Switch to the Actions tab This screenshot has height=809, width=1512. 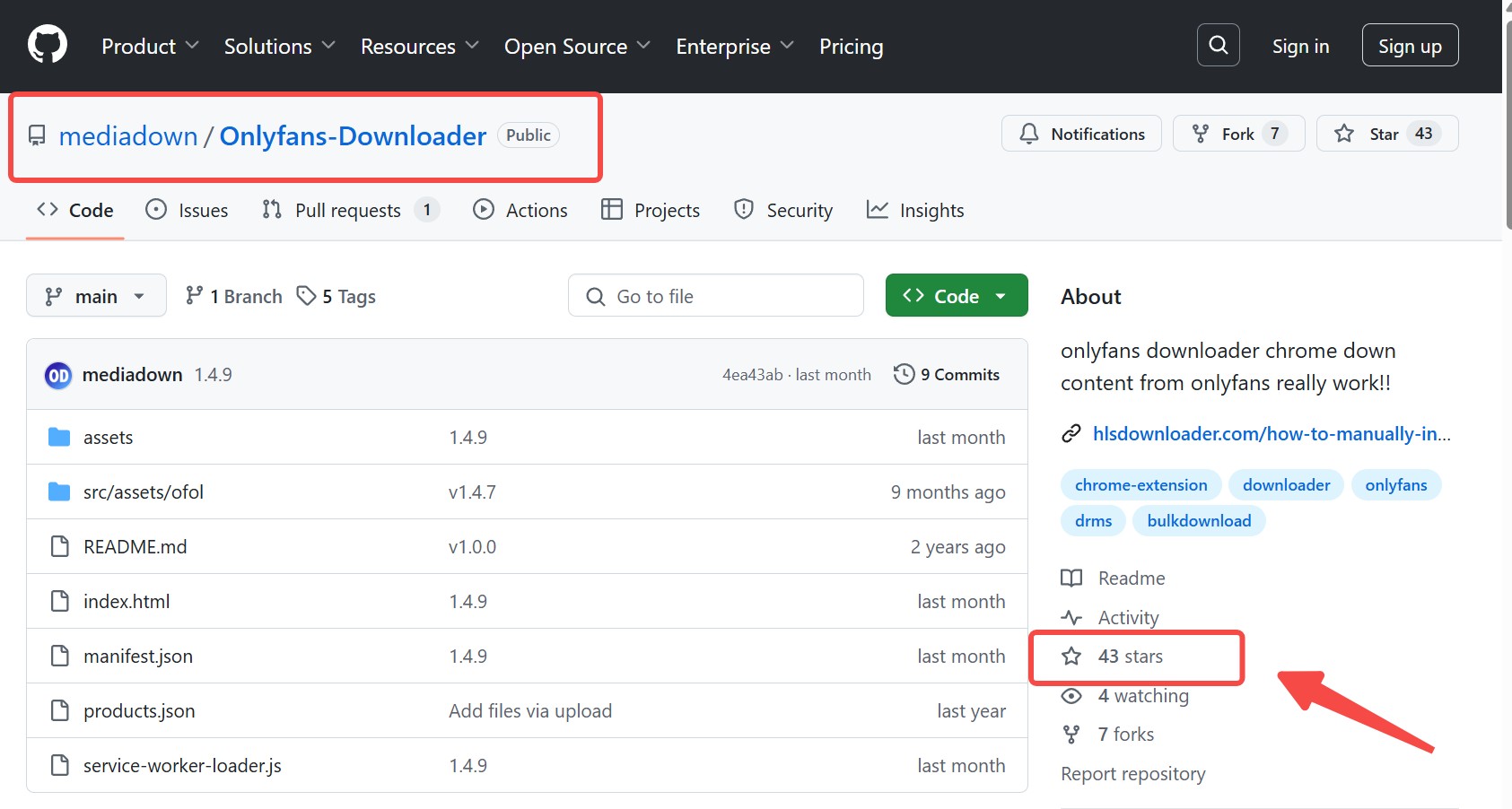point(520,210)
